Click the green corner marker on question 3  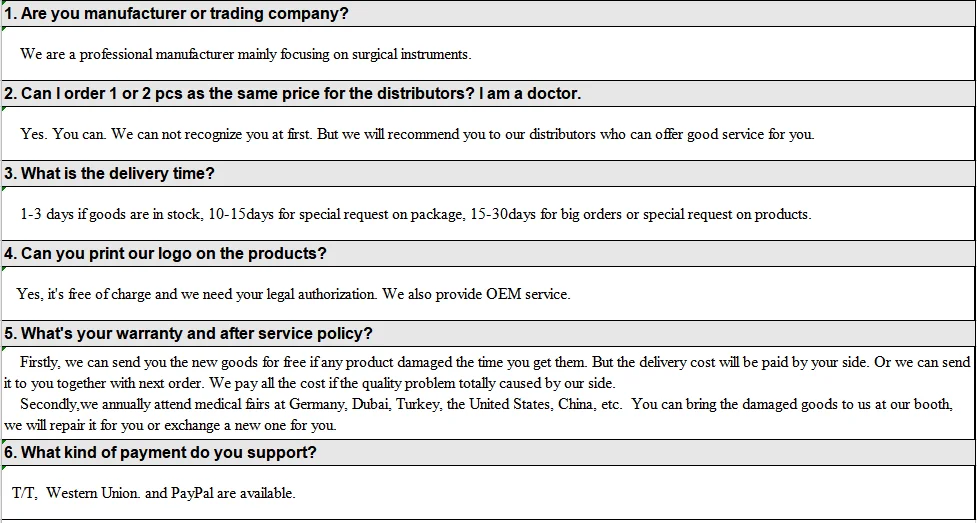point(4,164)
